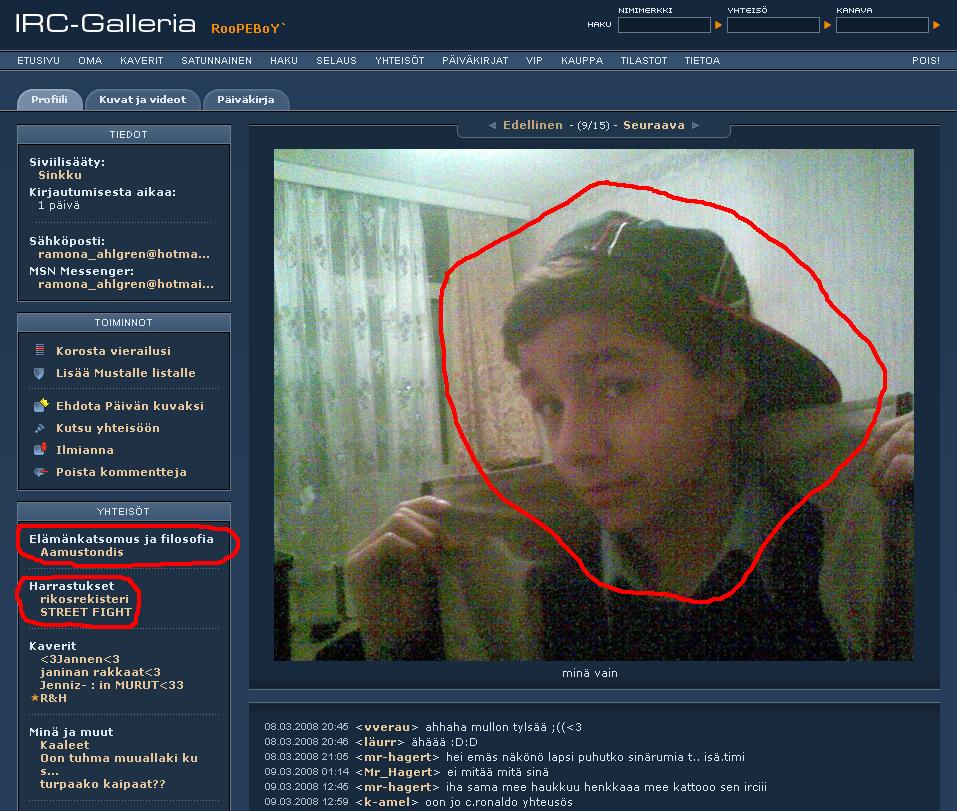Click commenter Mr_Hagert at 01:14
Image resolution: width=957 pixels, height=811 pixels.
397,772
